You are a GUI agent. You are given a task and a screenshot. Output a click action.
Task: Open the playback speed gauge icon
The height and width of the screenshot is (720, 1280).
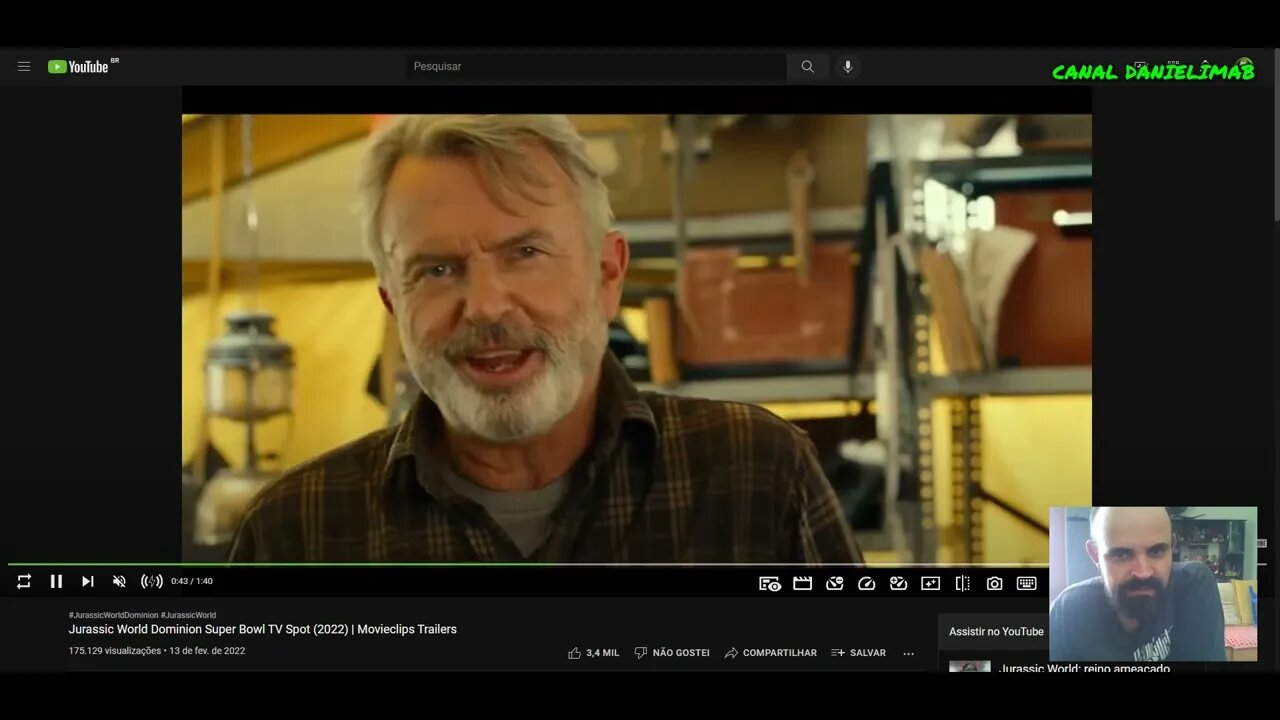click(x=866, y=583)
